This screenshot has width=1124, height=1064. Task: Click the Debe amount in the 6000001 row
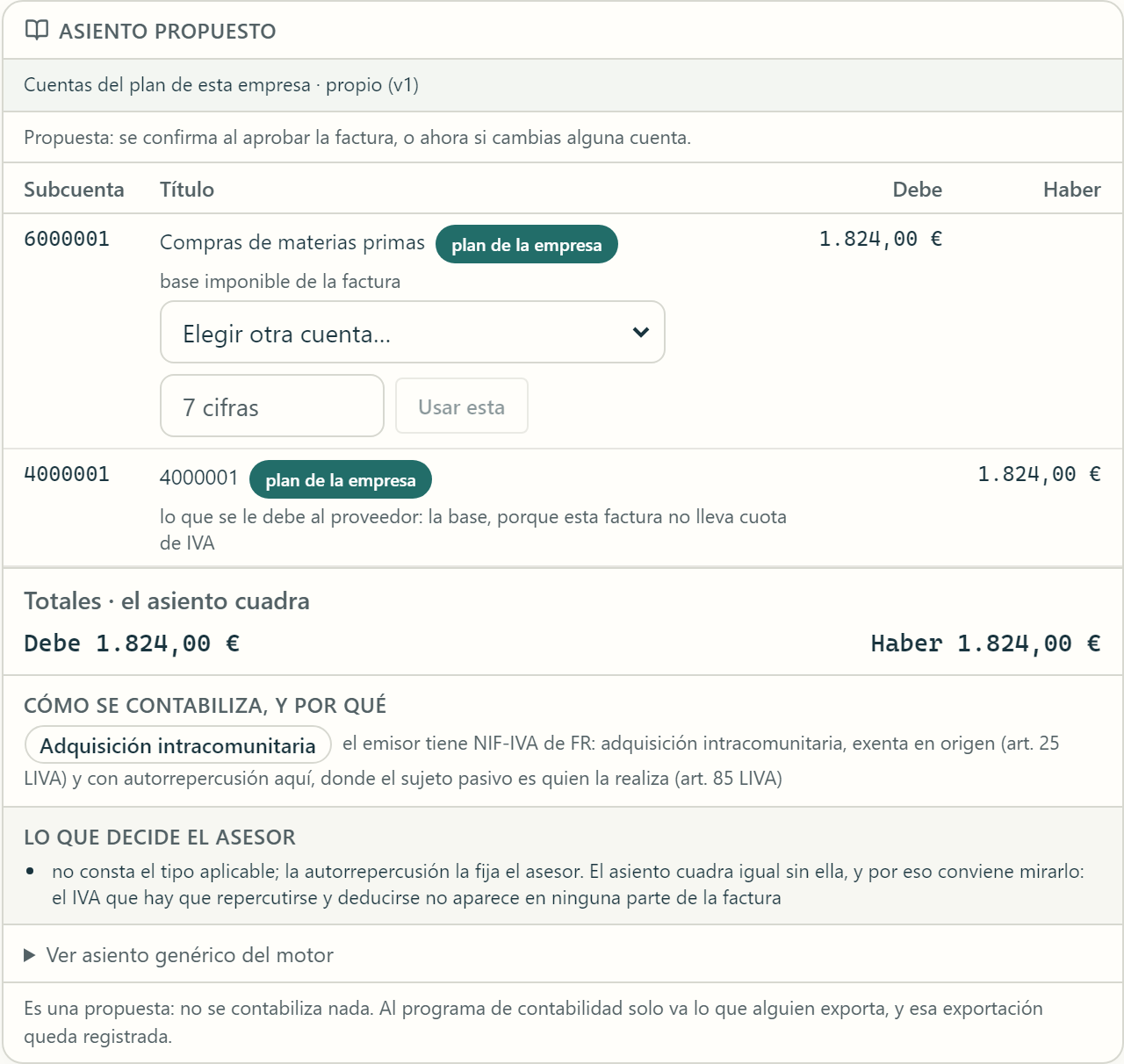(881, 239)
